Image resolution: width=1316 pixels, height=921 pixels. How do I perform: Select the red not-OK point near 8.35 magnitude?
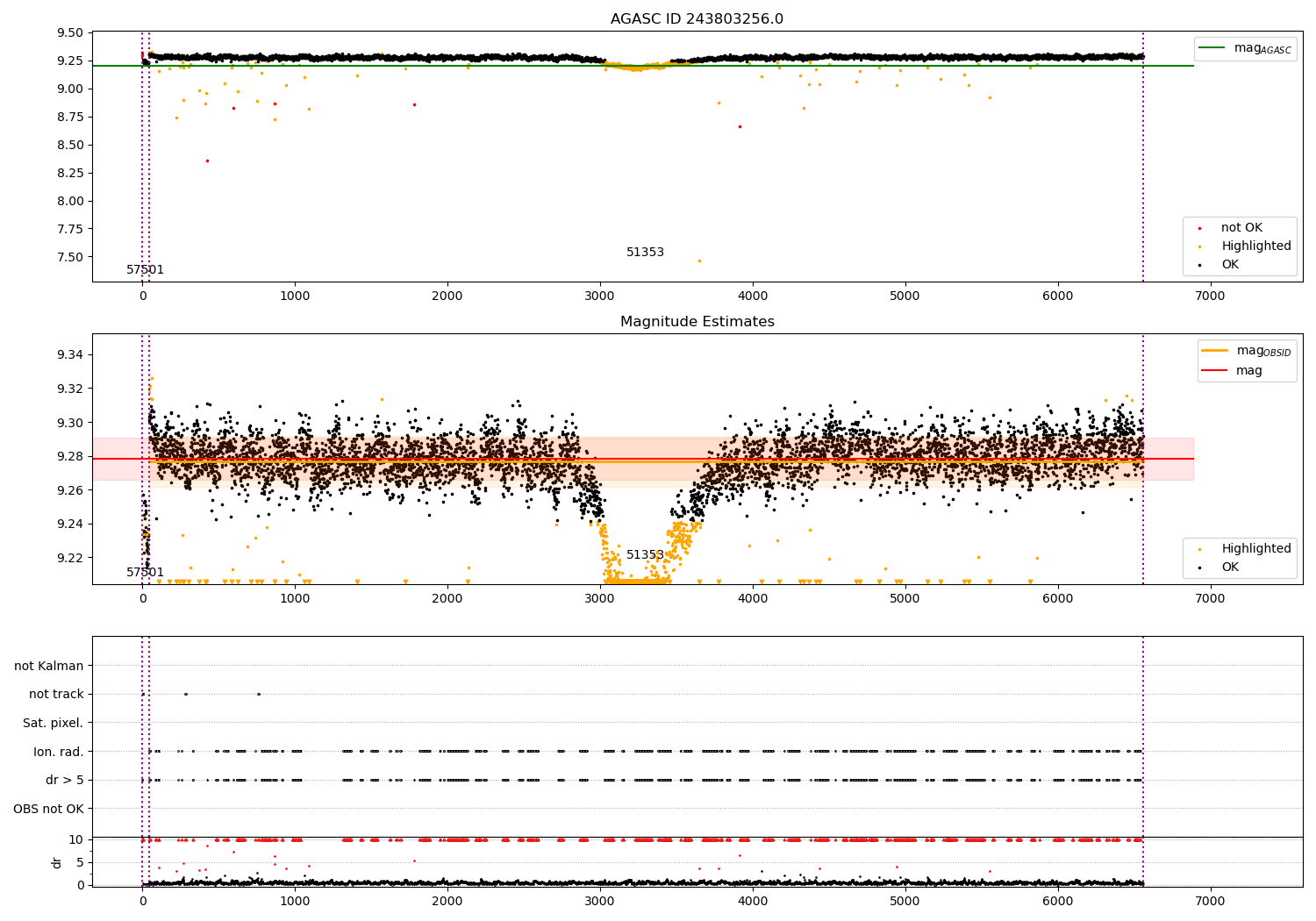207,161
